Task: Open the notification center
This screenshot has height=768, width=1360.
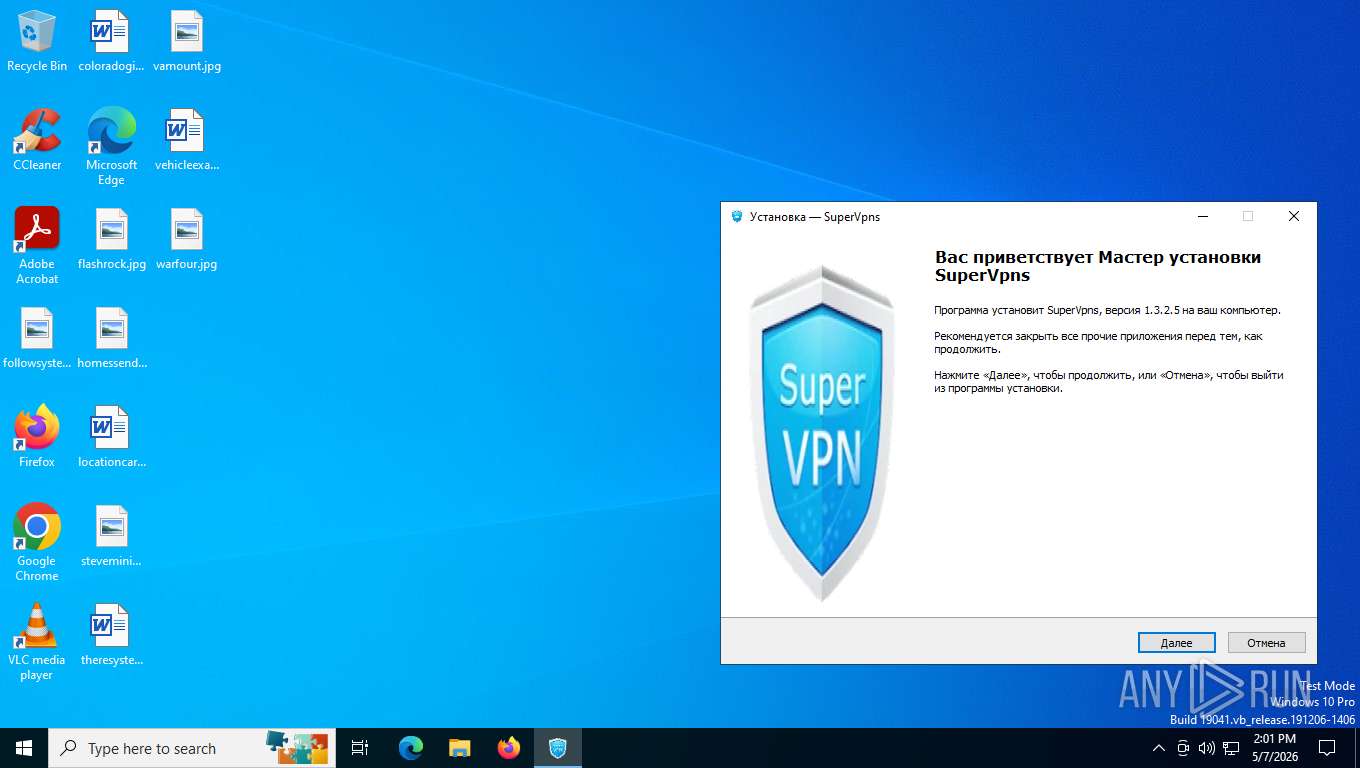Action: (x=1327, y=748)
